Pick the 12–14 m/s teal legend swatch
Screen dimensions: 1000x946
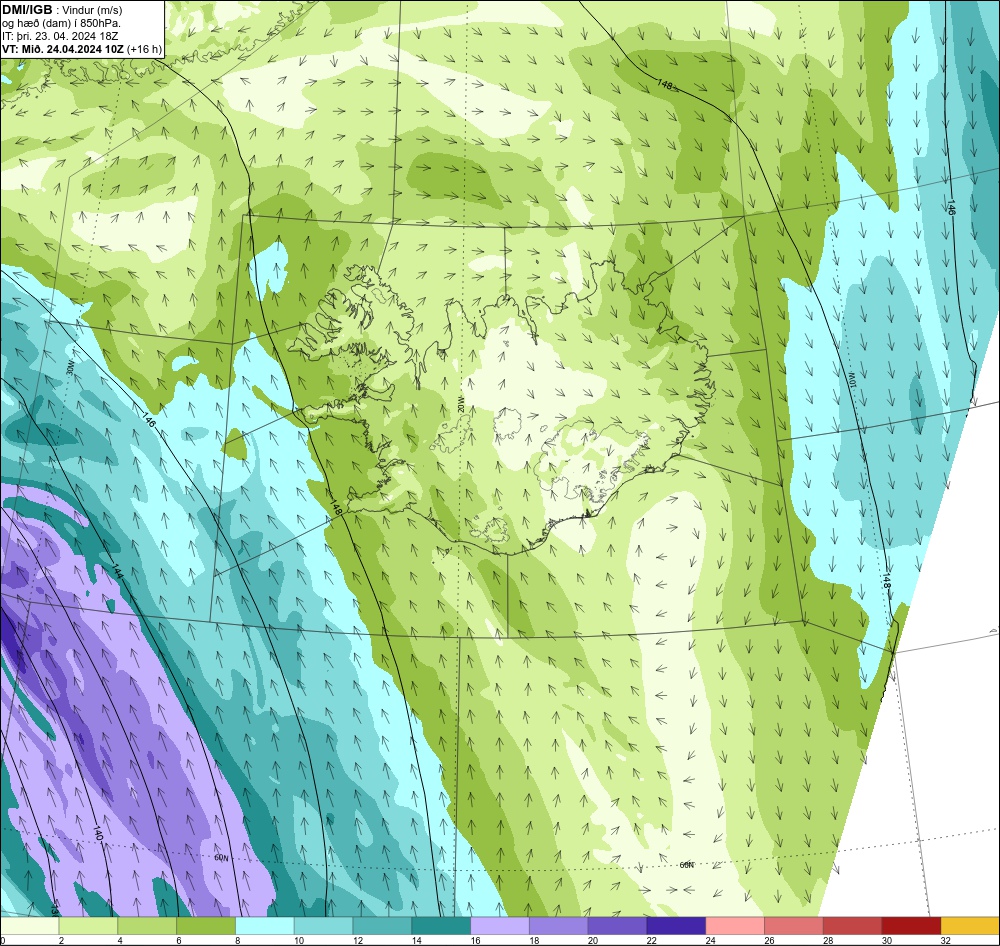coord(382,925)
